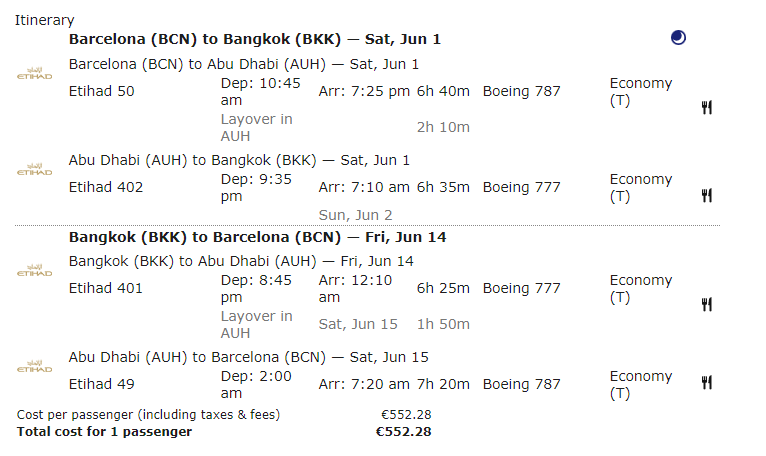Click the Etihad logo beside flight Etihad 50

tap(35, 75)
